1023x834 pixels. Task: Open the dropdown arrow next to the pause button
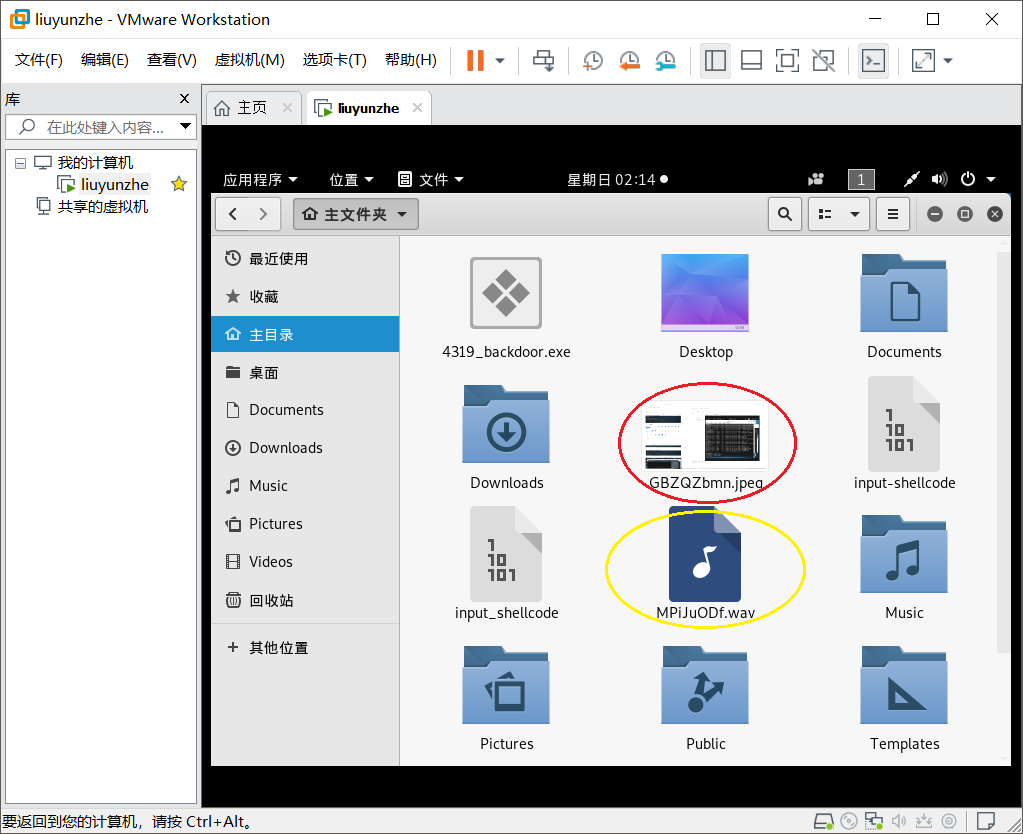pyautogui.click(x=500, y=61)
